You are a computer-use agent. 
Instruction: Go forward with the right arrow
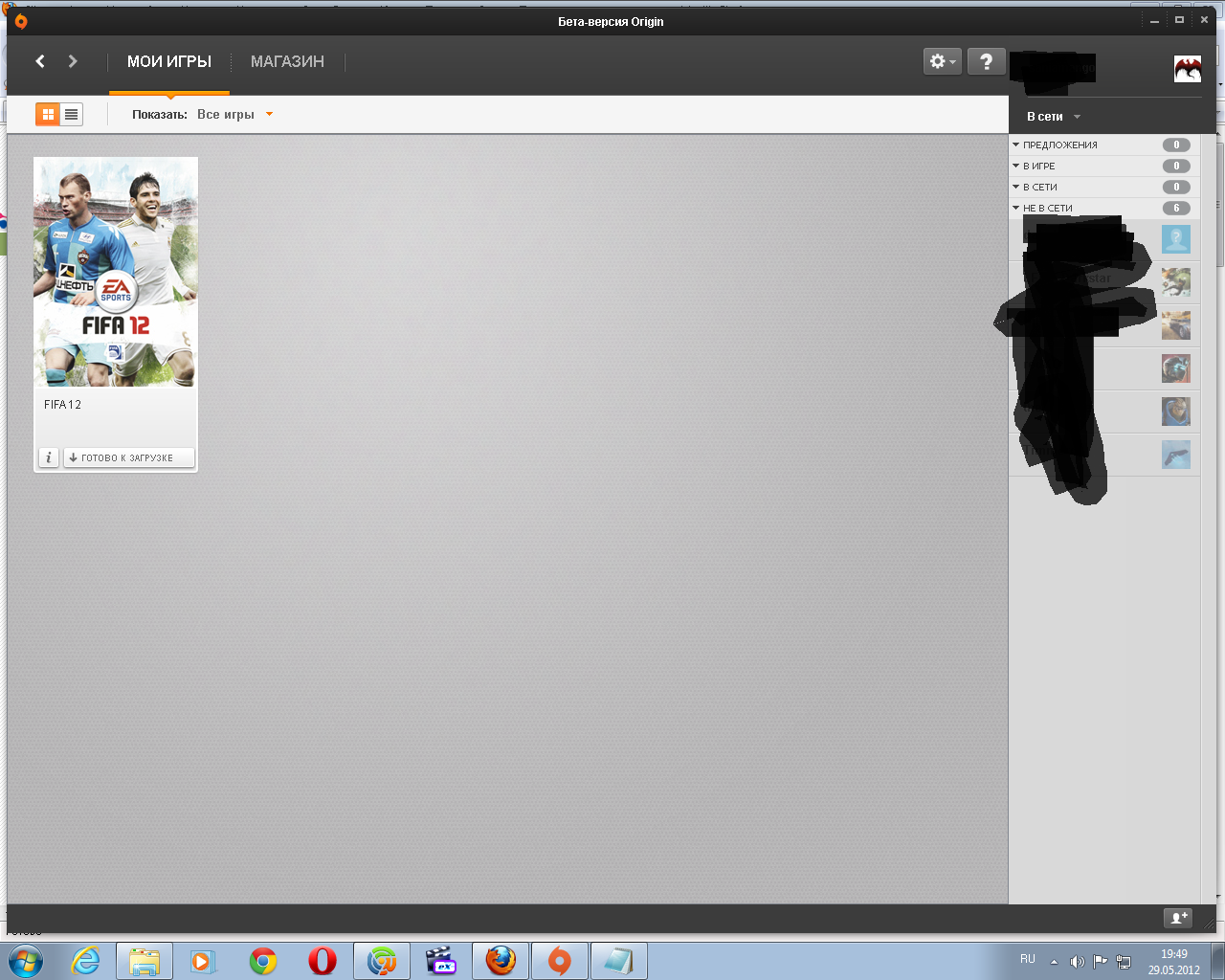click(x=73, y=61)
